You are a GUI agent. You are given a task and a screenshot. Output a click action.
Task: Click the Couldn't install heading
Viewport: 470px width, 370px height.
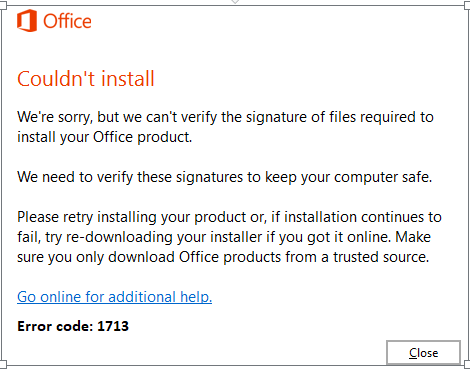(86, 79)
